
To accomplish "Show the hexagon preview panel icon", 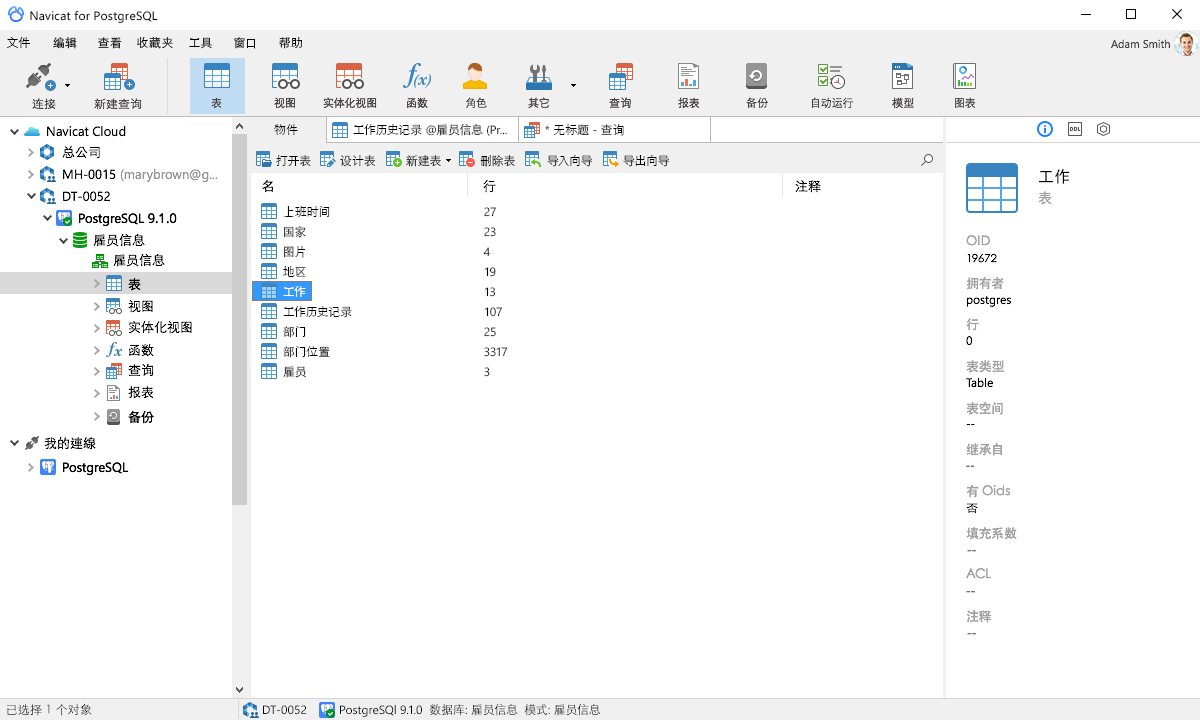I will point(1104,129).
